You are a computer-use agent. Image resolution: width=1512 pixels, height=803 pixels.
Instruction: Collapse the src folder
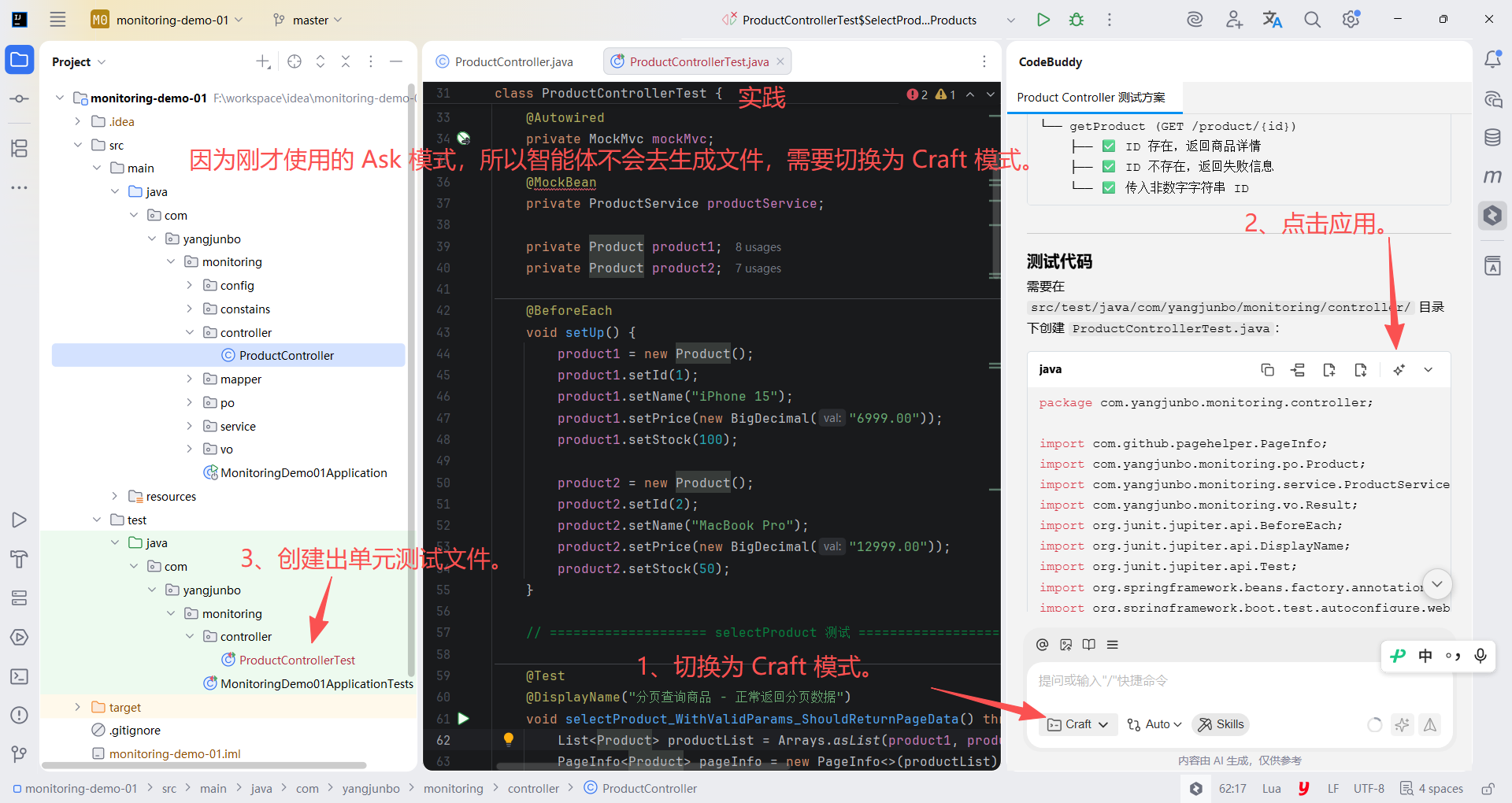click(x=77, y=145)
